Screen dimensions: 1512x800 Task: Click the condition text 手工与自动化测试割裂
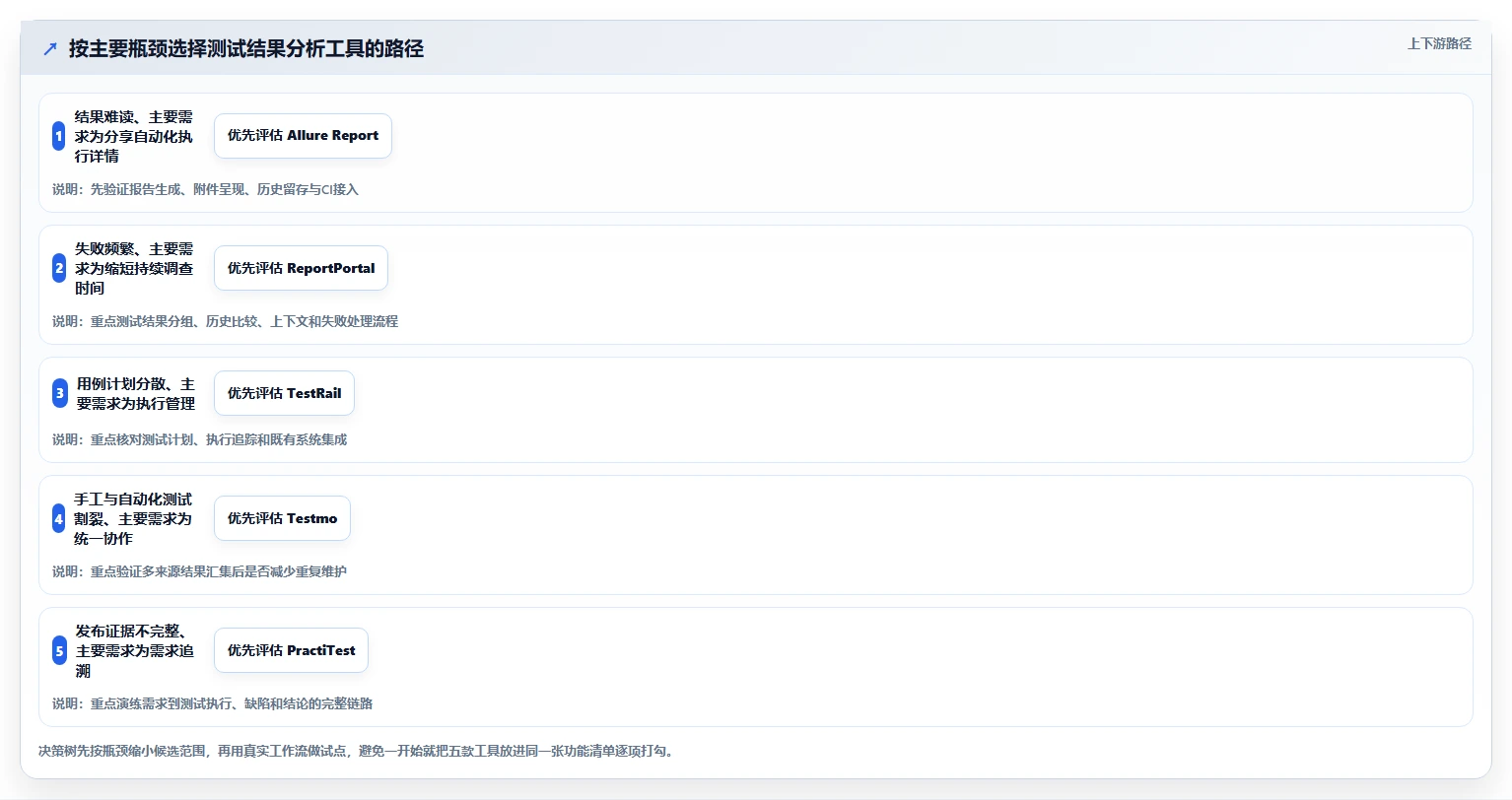(x=133, y=508)
